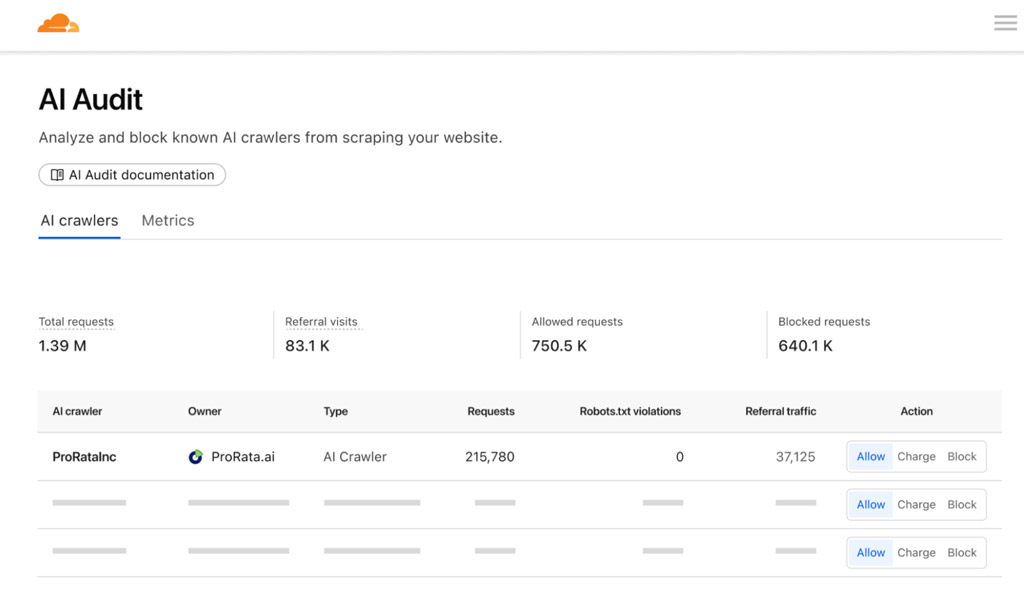Click the book icon in the documentation button

tap(57, 174)
